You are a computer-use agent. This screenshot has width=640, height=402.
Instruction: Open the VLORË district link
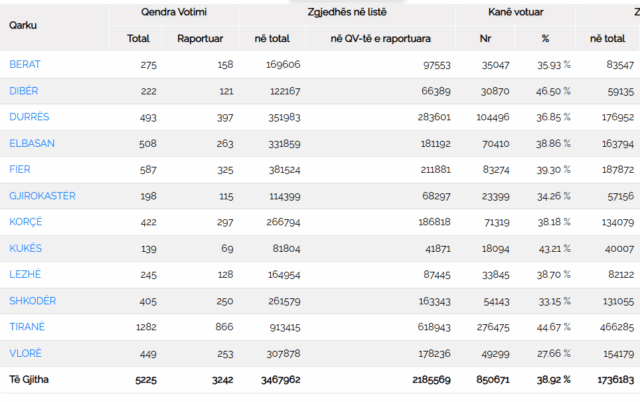25,353
